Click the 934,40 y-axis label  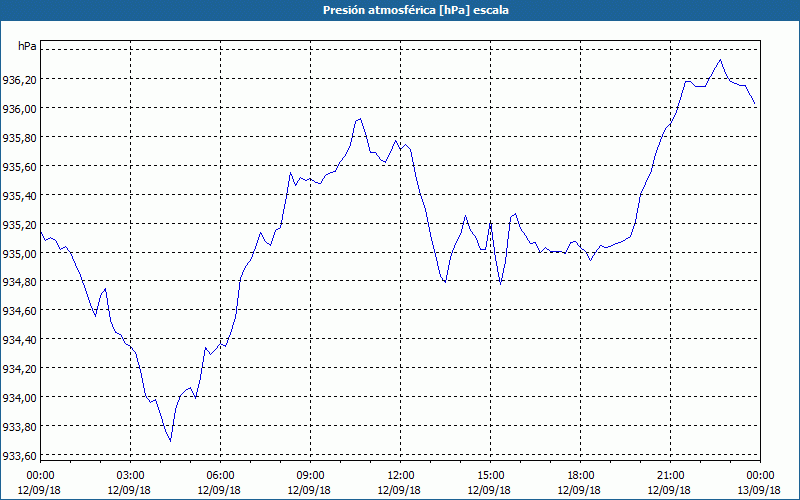19,340
